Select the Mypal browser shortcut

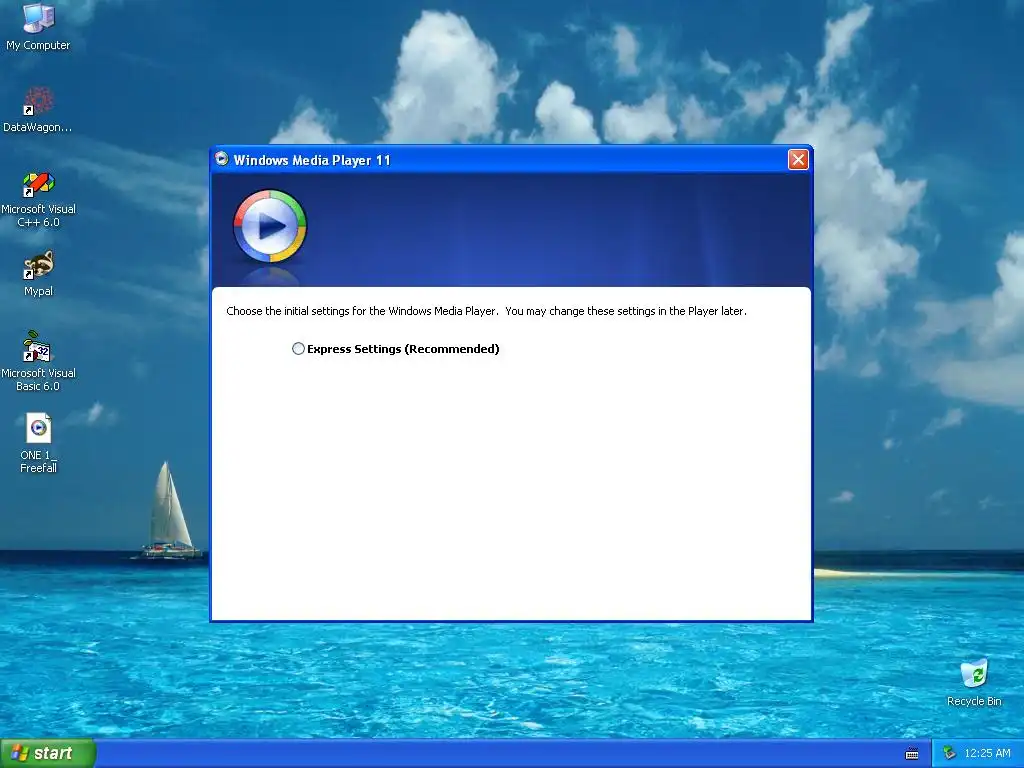point(38,274)
